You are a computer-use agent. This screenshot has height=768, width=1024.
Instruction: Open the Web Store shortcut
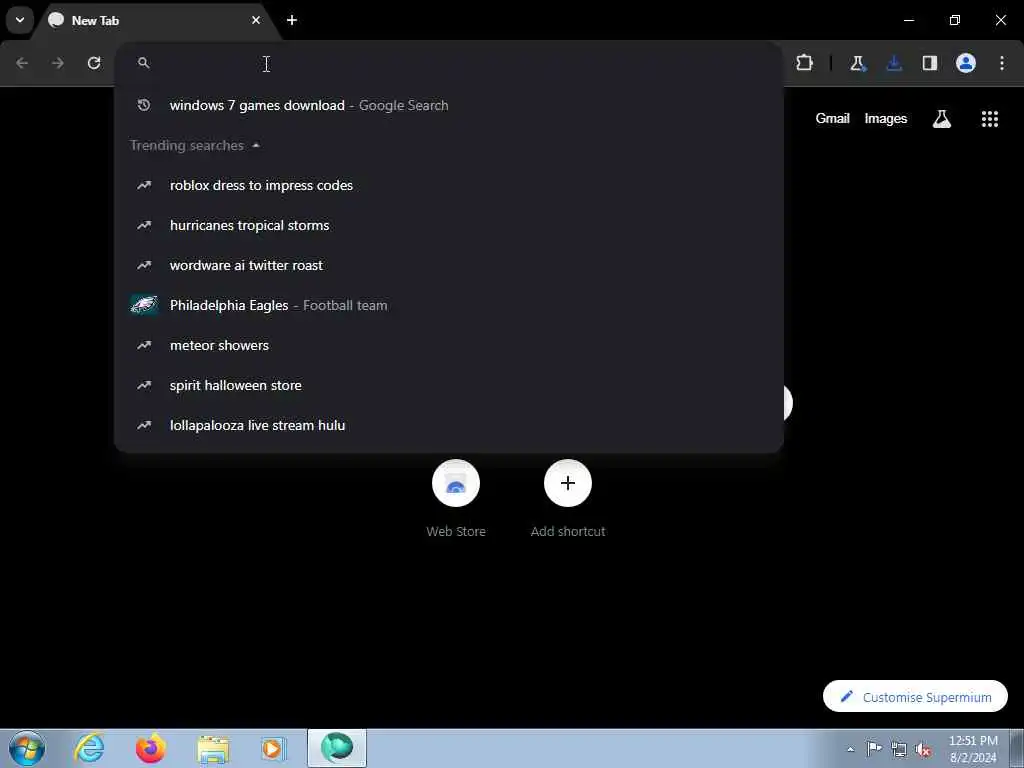click(x=456, y=499)
